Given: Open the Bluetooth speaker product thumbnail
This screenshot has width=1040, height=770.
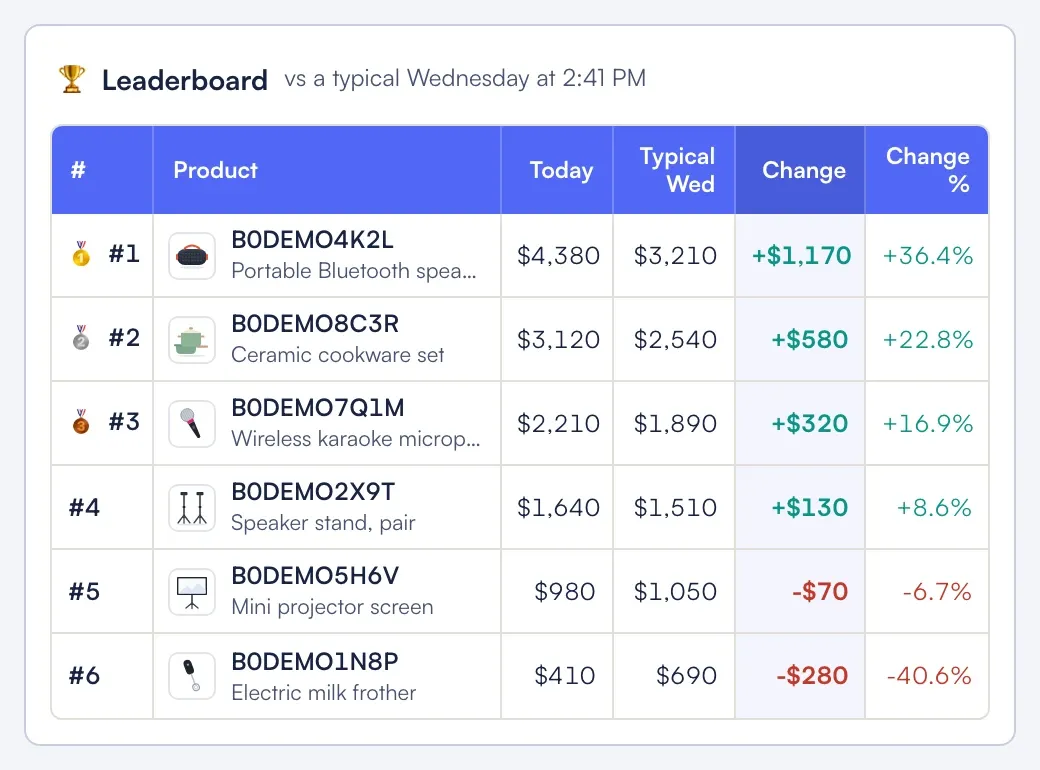Looking at the screenshot, I should [x=192, y=255].
